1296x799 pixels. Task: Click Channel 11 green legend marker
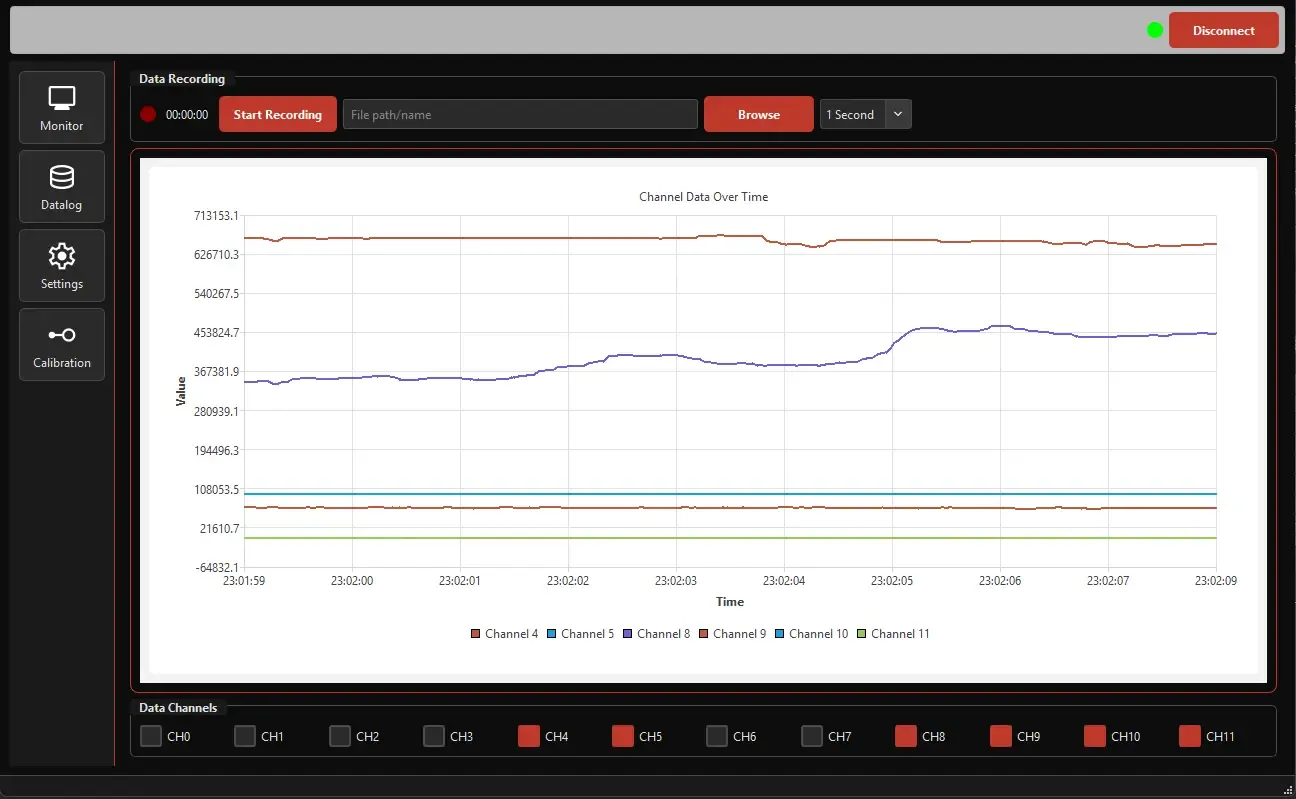point(862,634)
